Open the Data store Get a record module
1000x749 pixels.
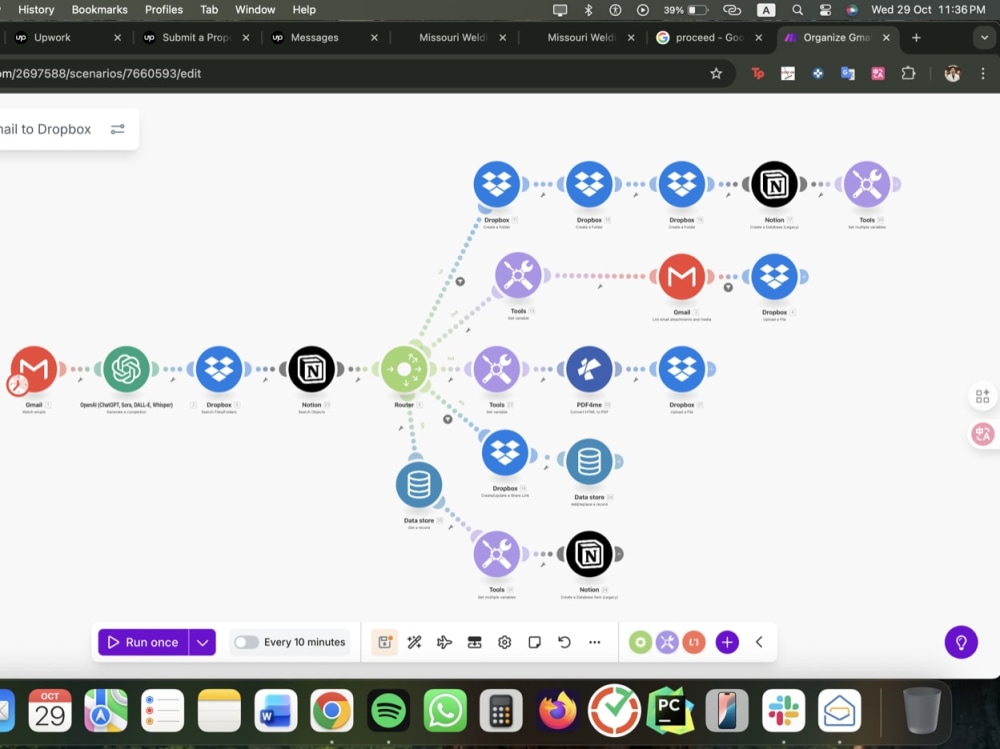point(418,485)
